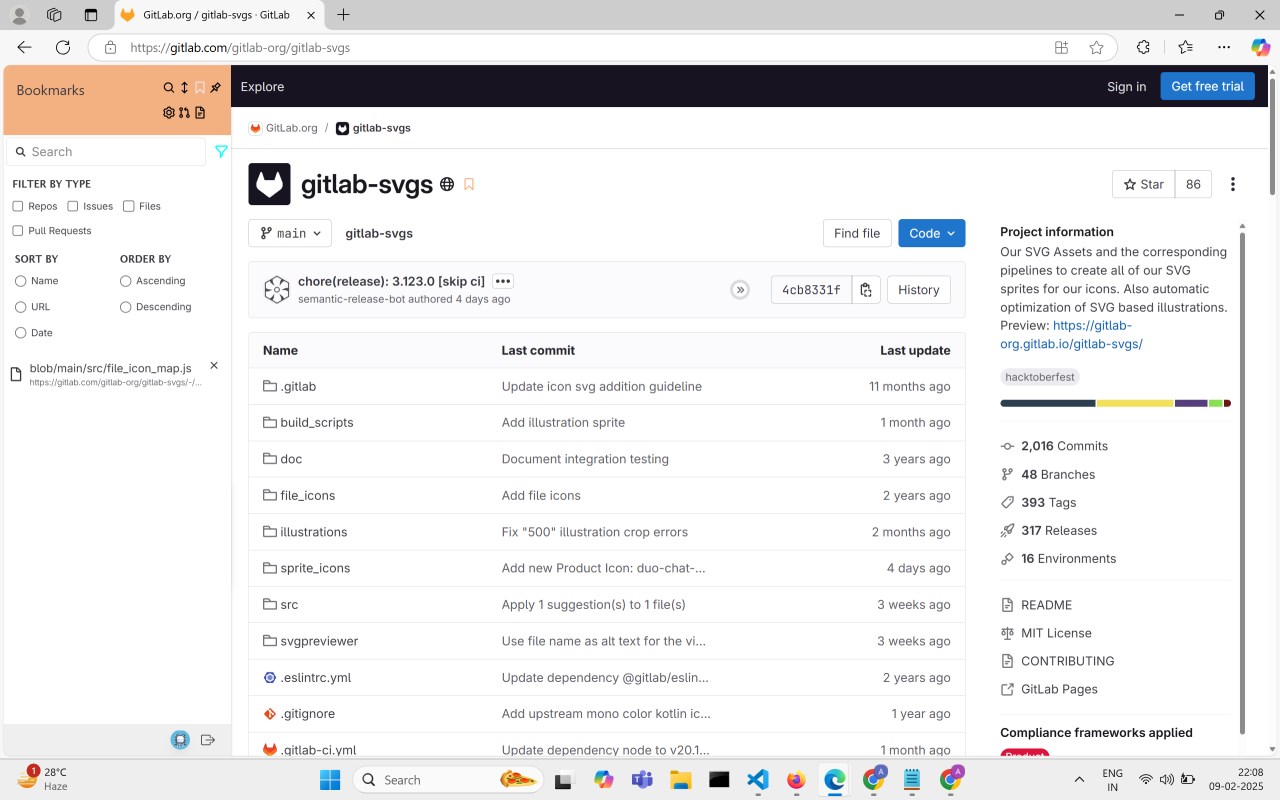Expand commit description ellipsis button
1280x800 pixels.
503,282
